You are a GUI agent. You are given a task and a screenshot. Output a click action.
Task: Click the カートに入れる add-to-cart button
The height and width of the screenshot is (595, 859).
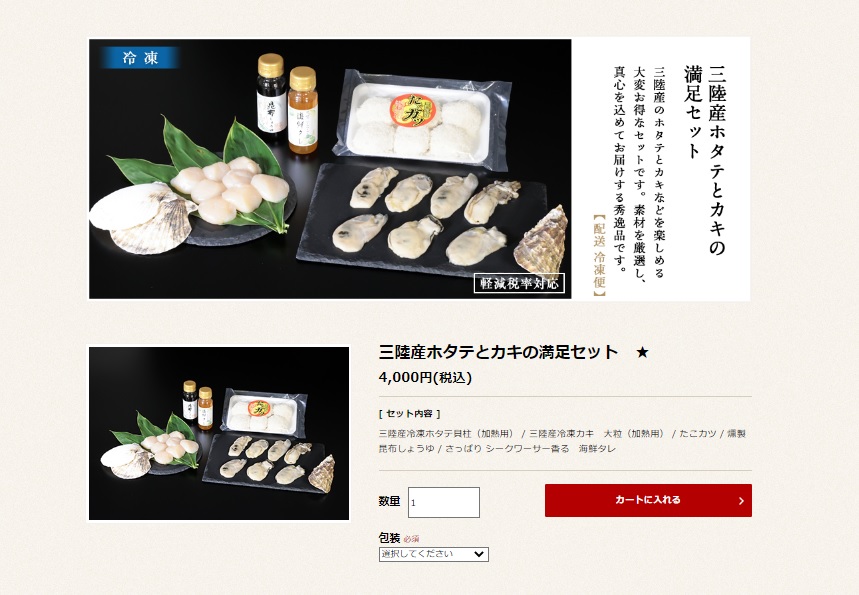(x=648, y=500)
